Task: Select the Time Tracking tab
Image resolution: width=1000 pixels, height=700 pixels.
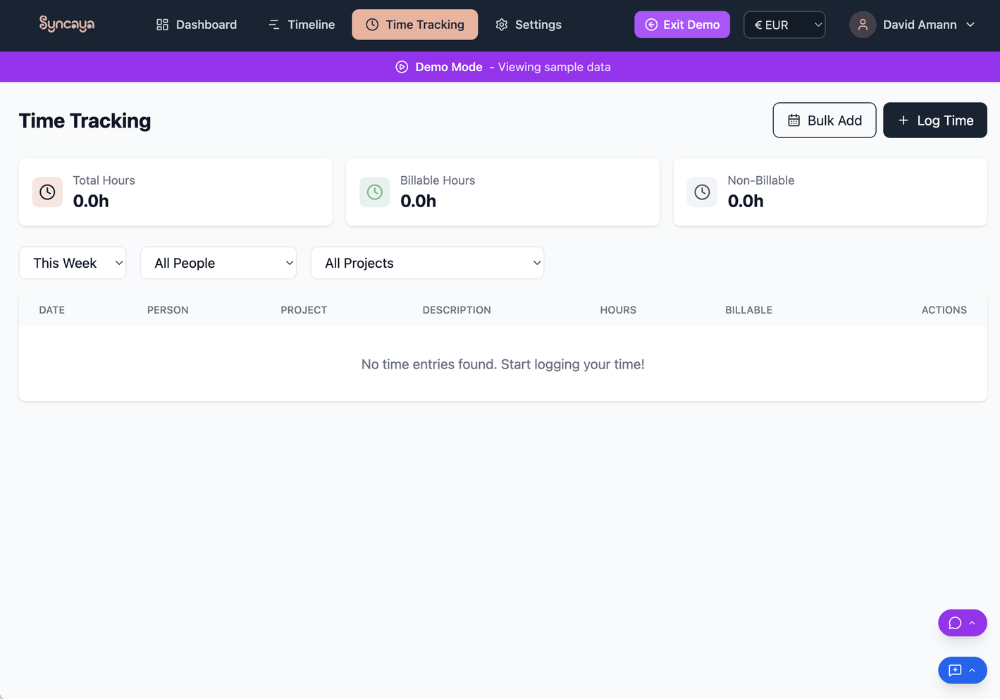Action: click(414, 25)
